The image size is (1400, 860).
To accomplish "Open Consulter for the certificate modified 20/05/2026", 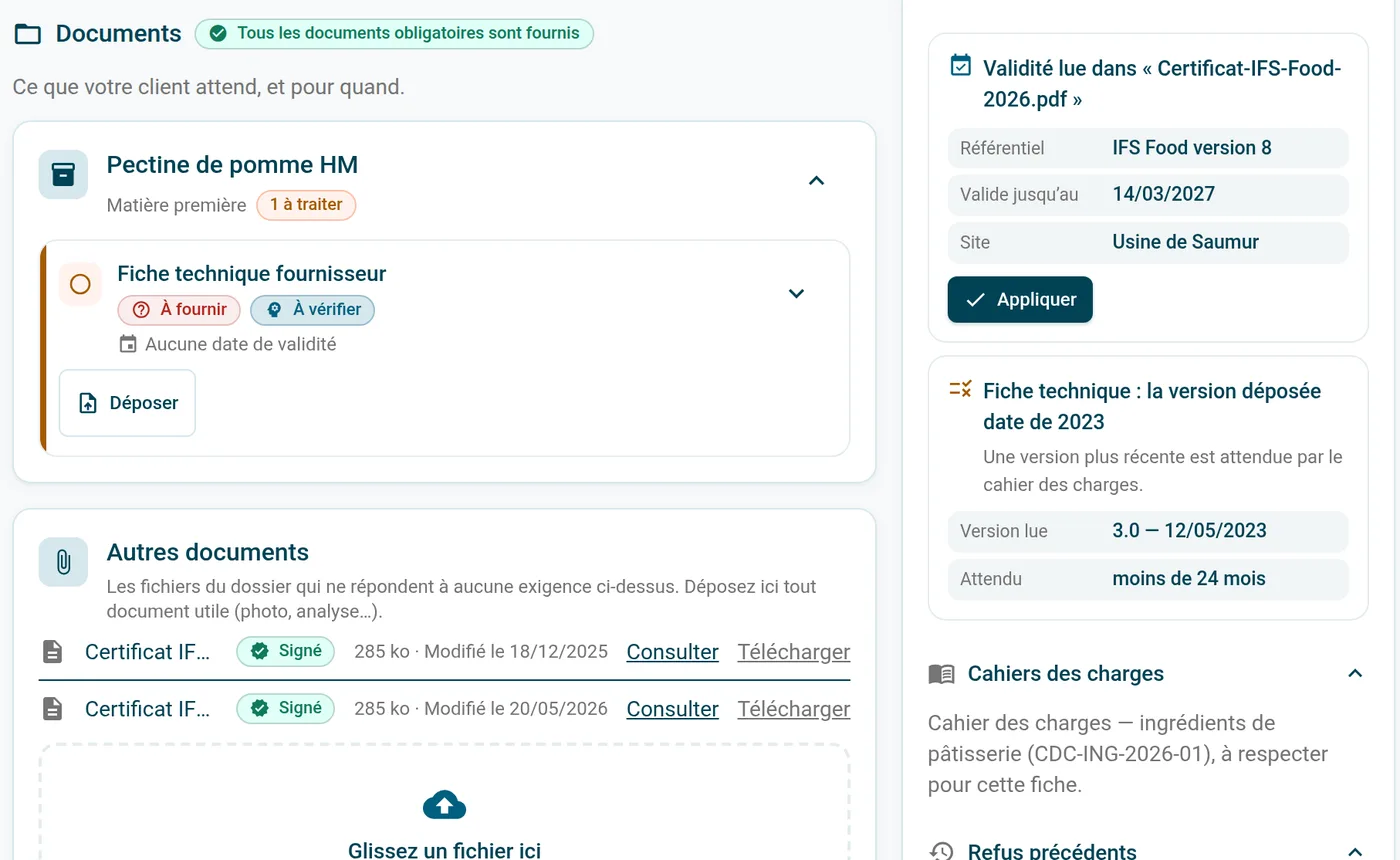I will click(672, 709).
